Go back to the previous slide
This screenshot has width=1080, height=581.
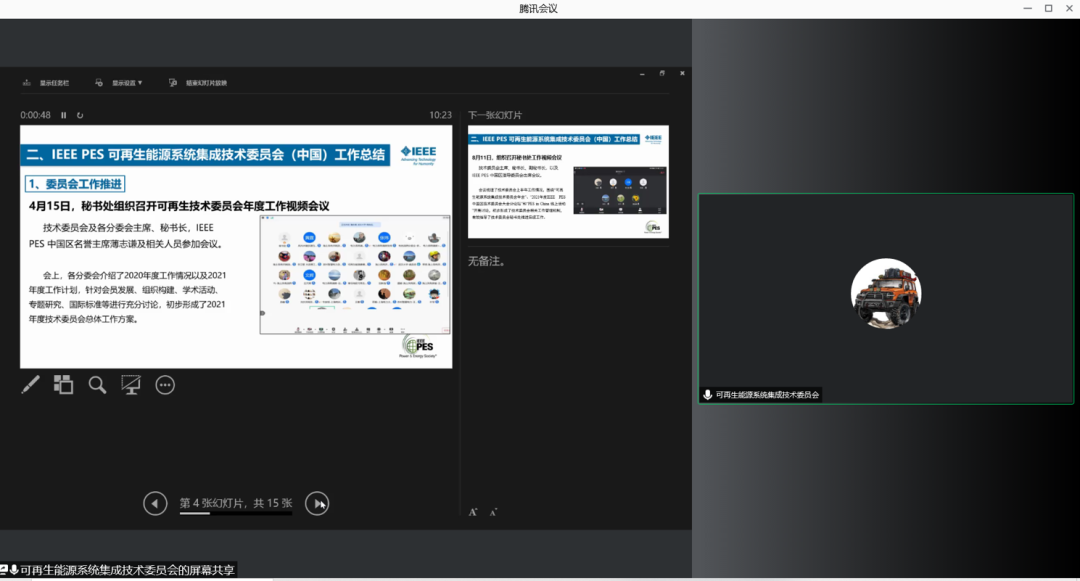tap(155, 503)
